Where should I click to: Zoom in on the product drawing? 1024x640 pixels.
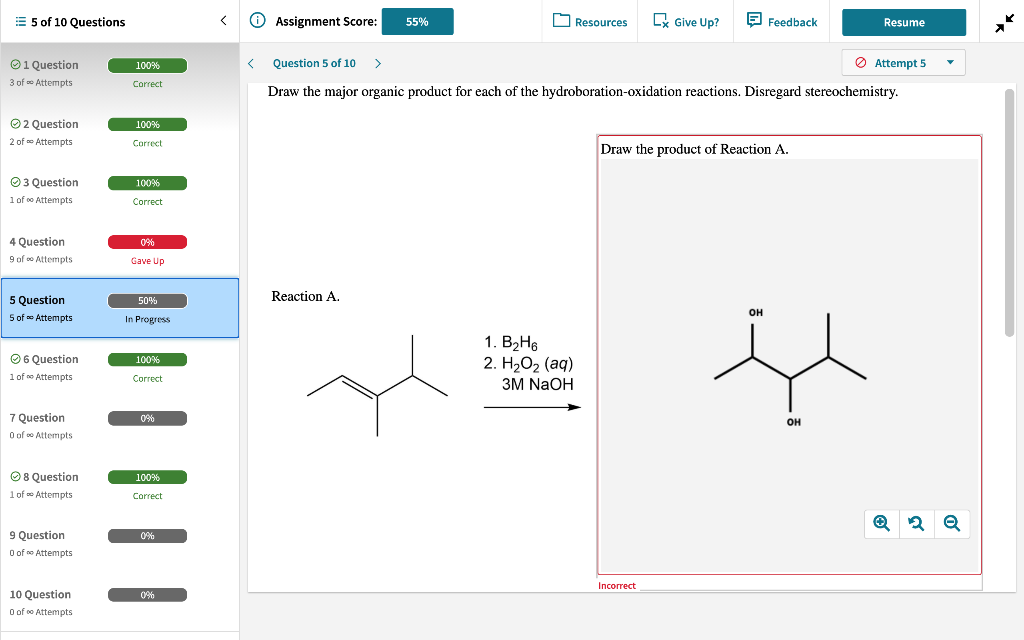pos(881,523)
